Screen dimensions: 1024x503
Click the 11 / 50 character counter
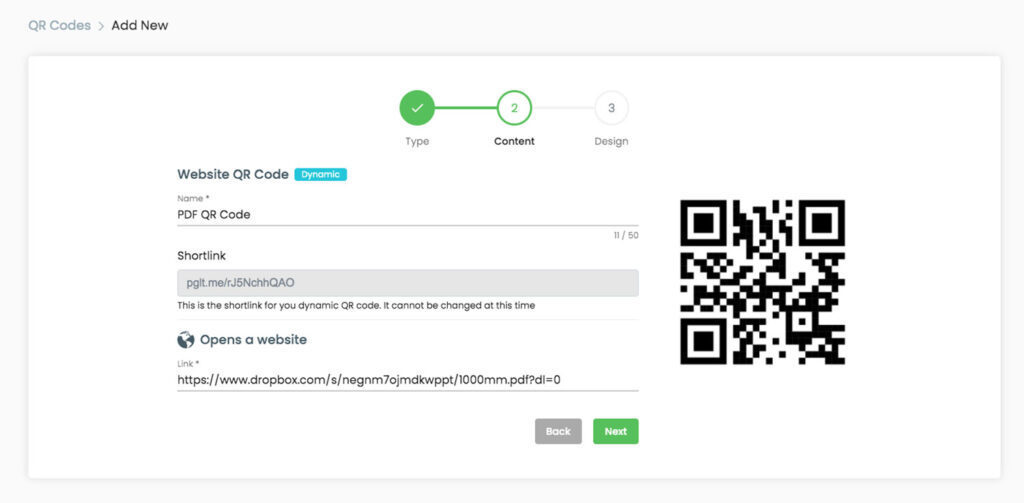(x=626, y=235)
